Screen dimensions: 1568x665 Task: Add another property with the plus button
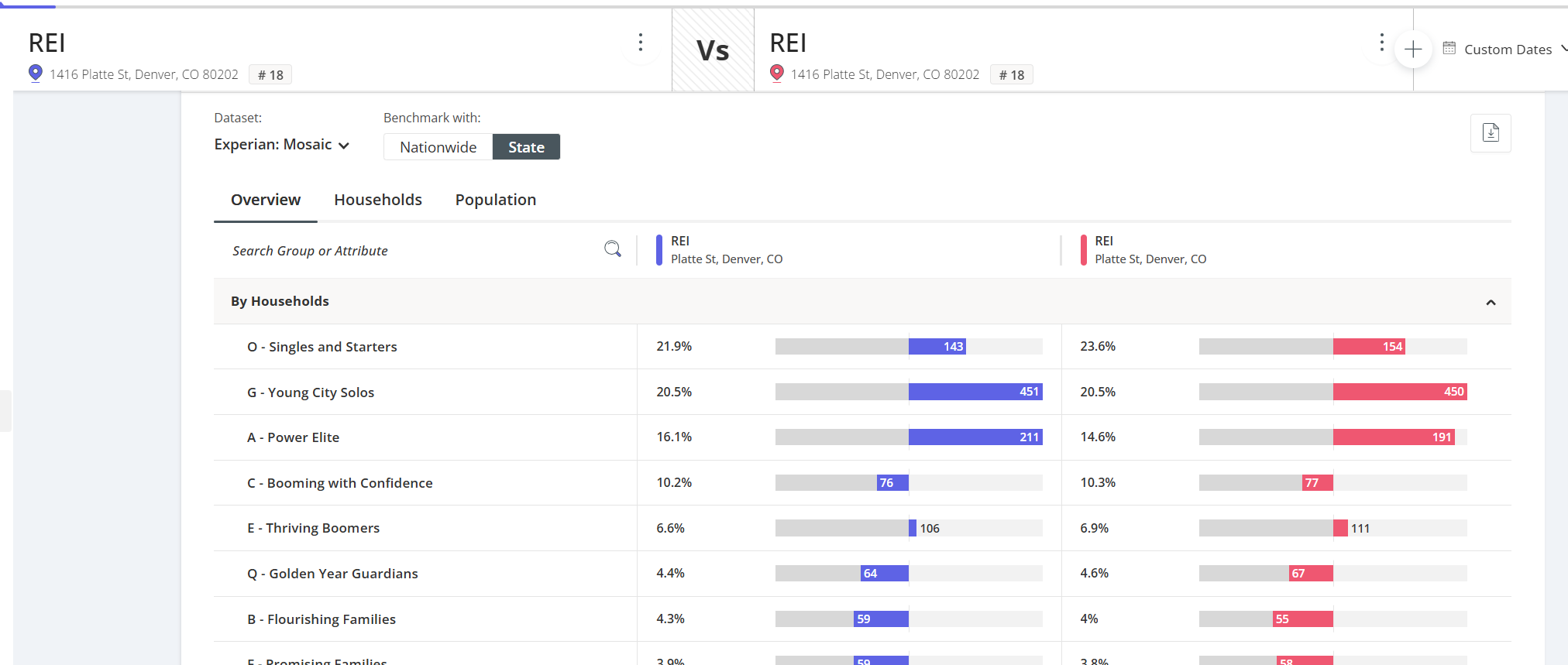1413,50
